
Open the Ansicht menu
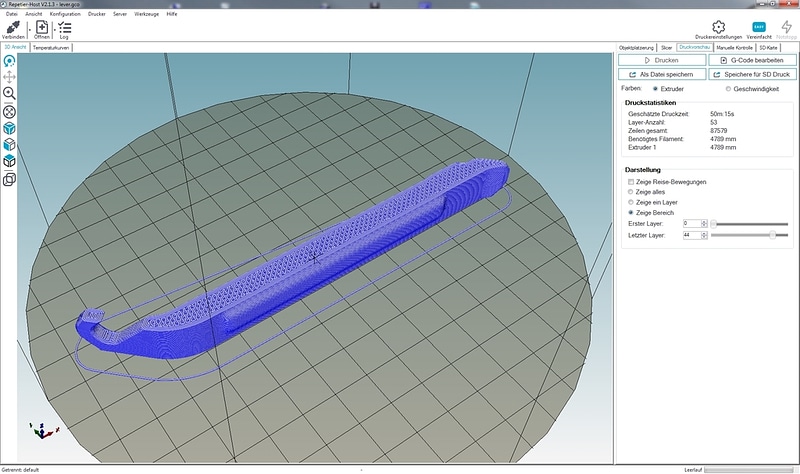point(34,14)
